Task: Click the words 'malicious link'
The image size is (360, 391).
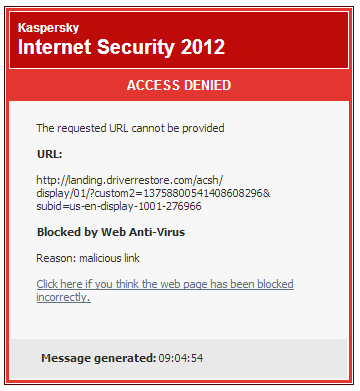Action: coord(110,258)
